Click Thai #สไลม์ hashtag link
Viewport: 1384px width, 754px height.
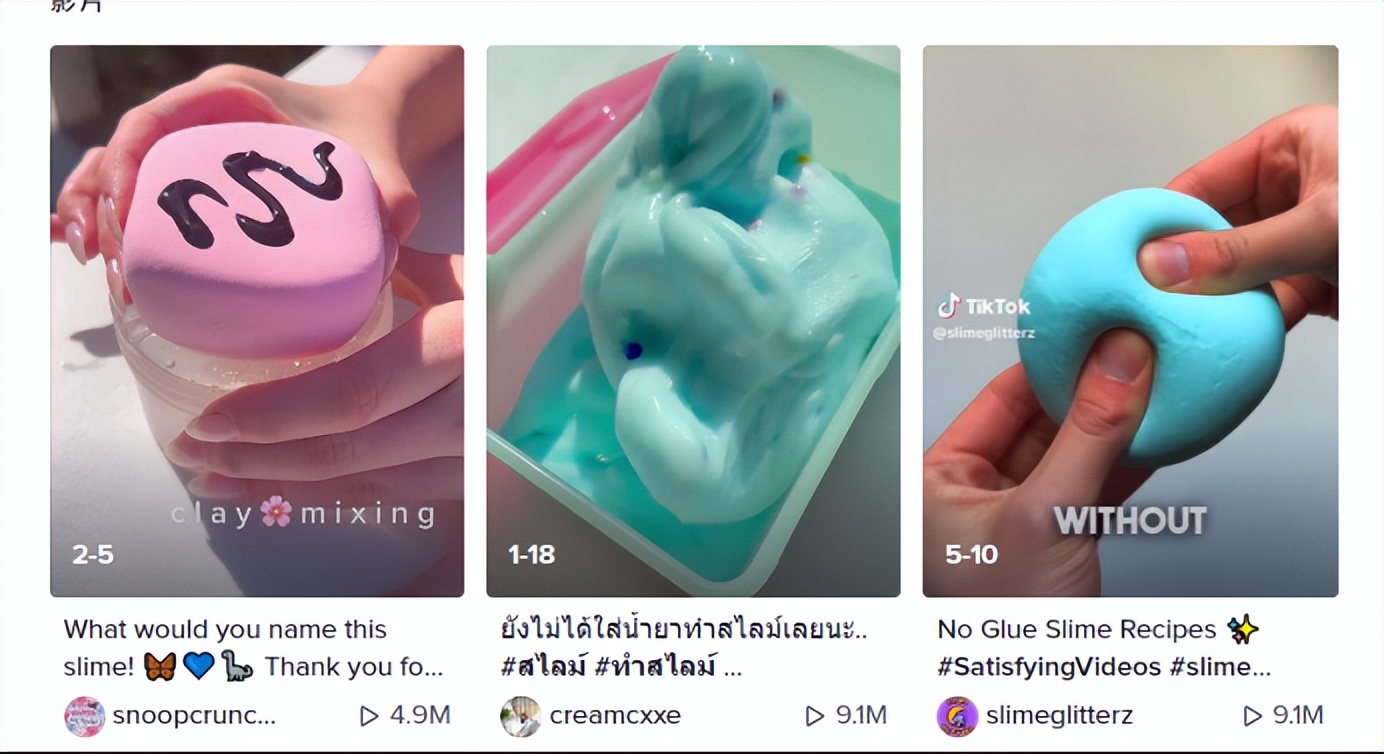[x=542, y=667]
